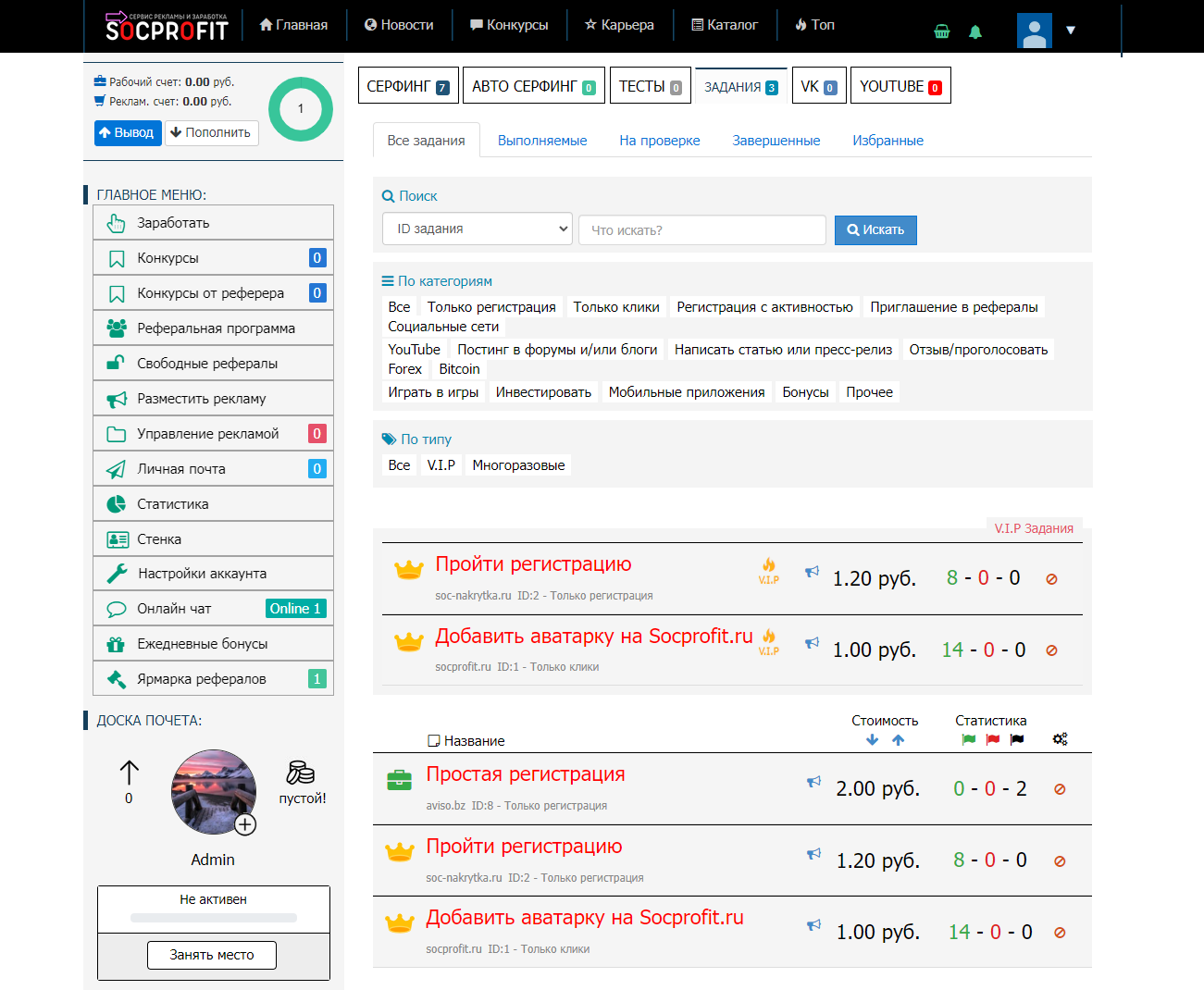Image resolution: width=1204 pixels, height=990 pixels.
Task: Filter tasks by 'Многоразовые' type
Action: point(518,465)
